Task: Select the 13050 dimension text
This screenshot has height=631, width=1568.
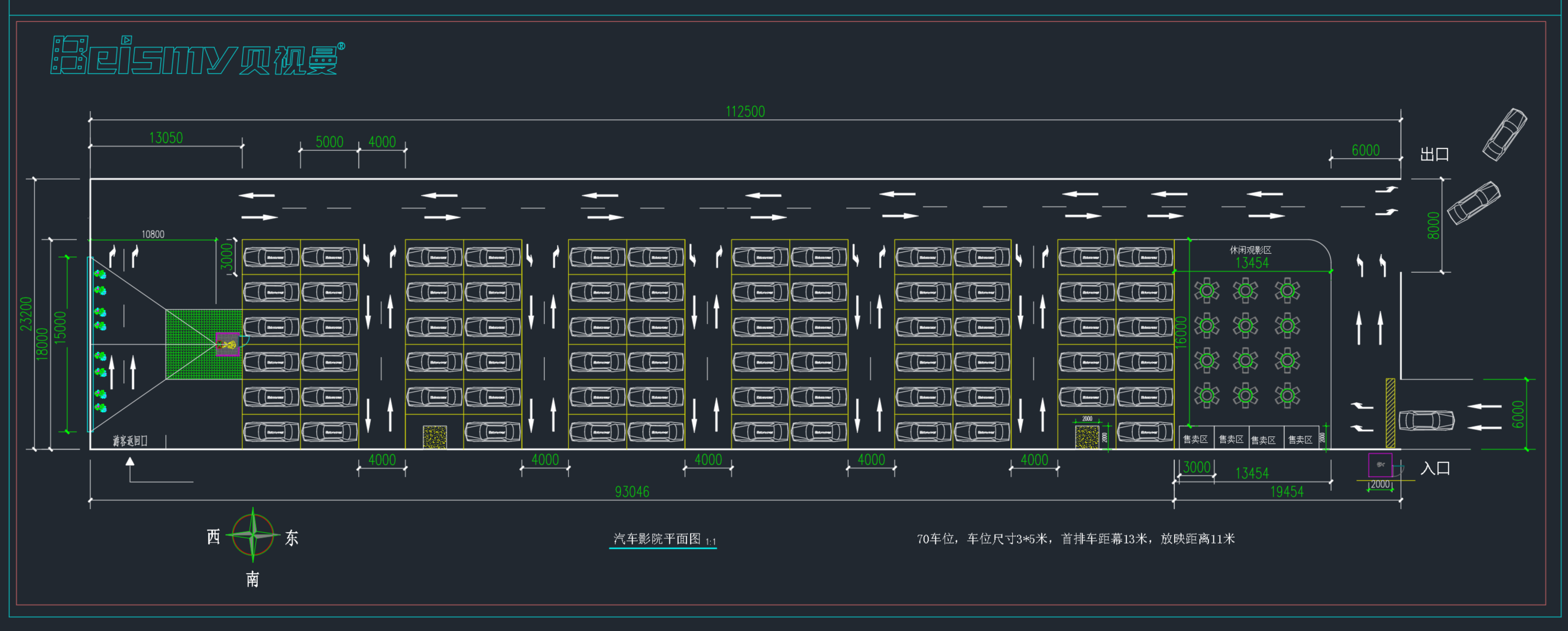Action: [166, 138]
